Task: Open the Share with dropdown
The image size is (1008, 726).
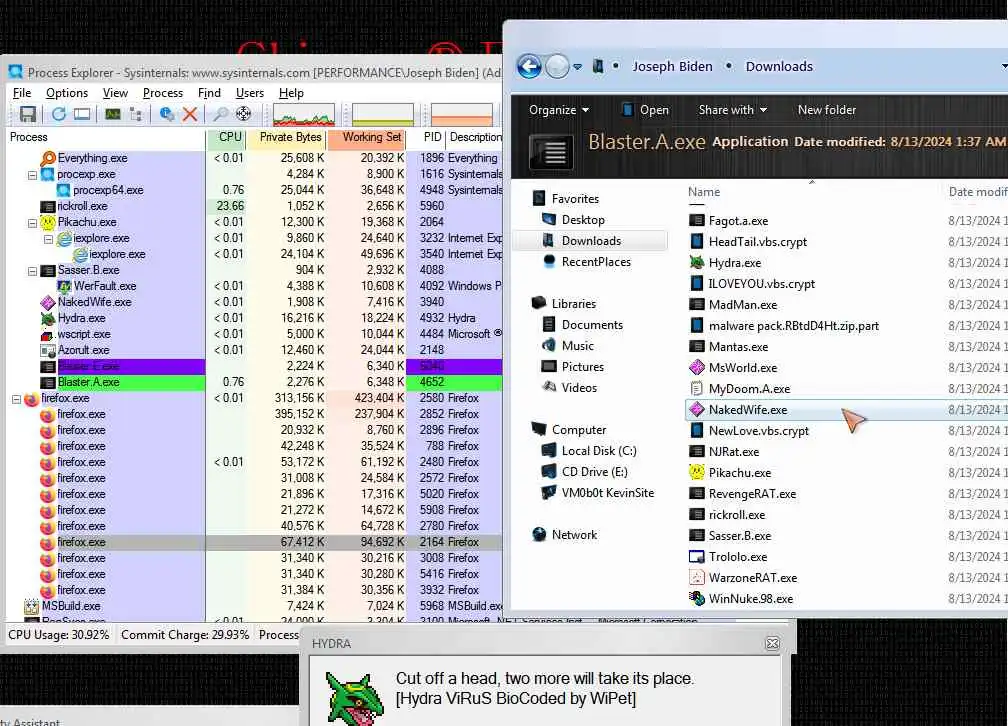Action: [733, 110]
